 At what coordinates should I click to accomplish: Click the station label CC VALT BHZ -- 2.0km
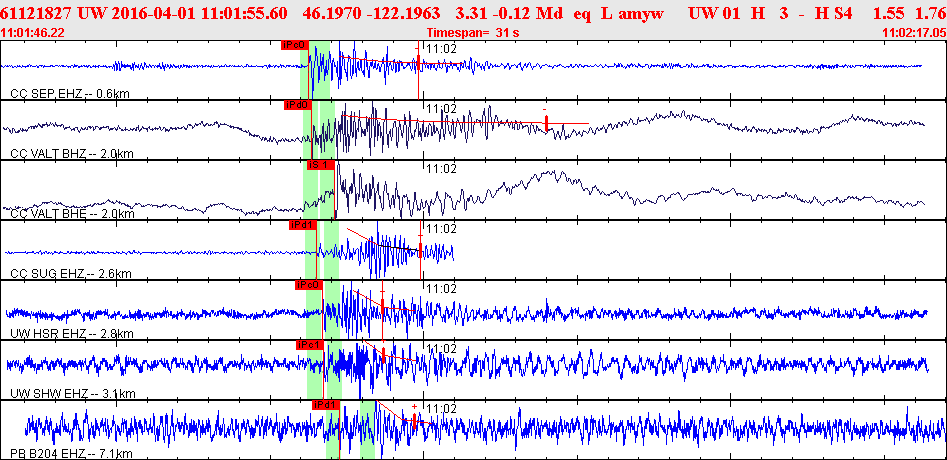pos(72,153)
